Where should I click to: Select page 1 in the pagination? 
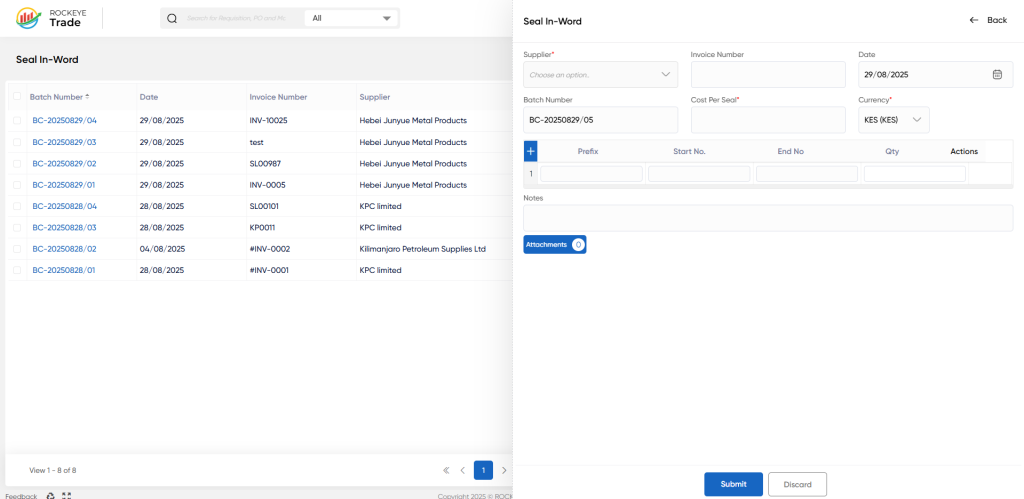click(483, 470)
